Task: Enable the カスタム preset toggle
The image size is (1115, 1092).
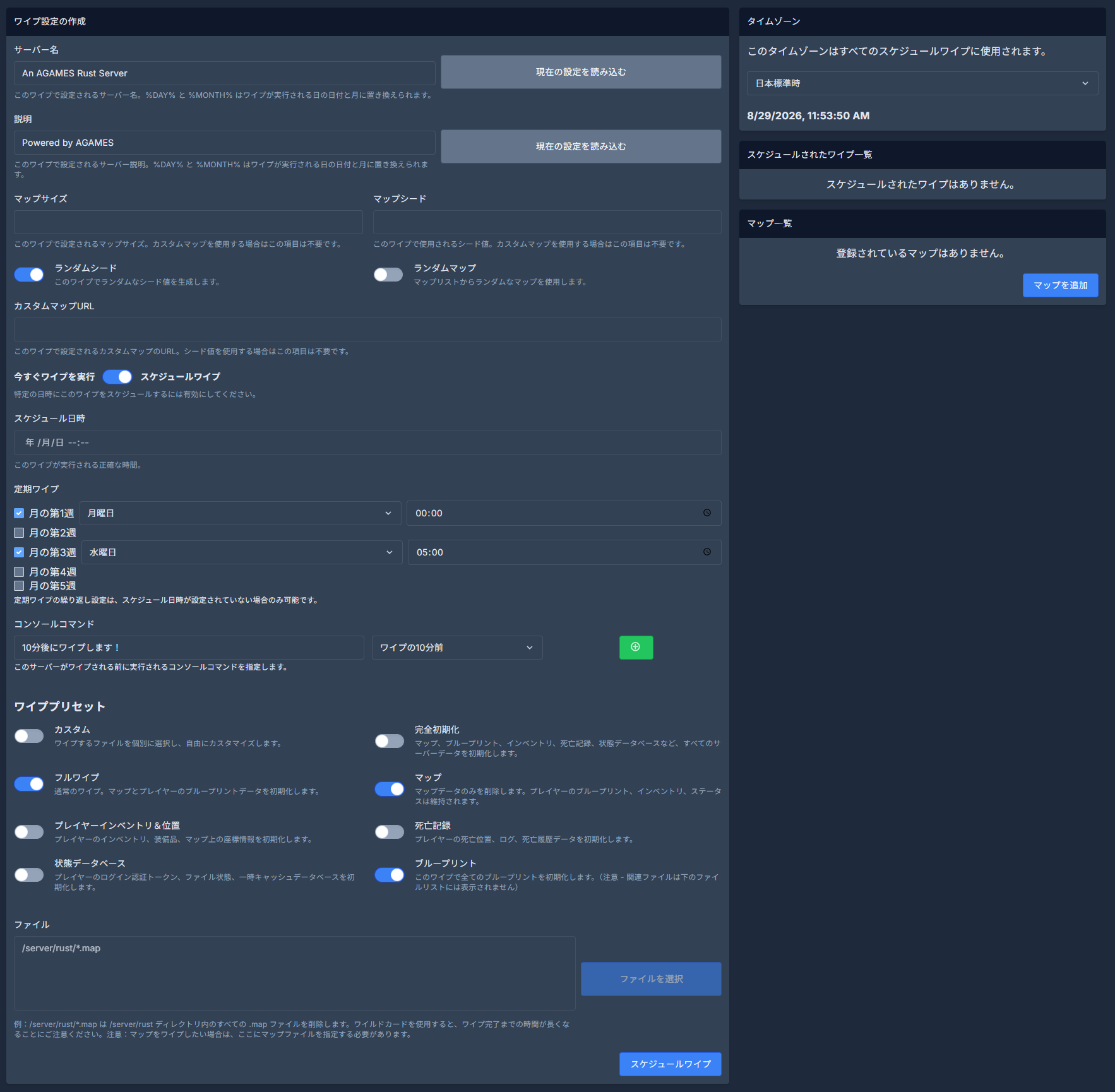Action: 29,736
